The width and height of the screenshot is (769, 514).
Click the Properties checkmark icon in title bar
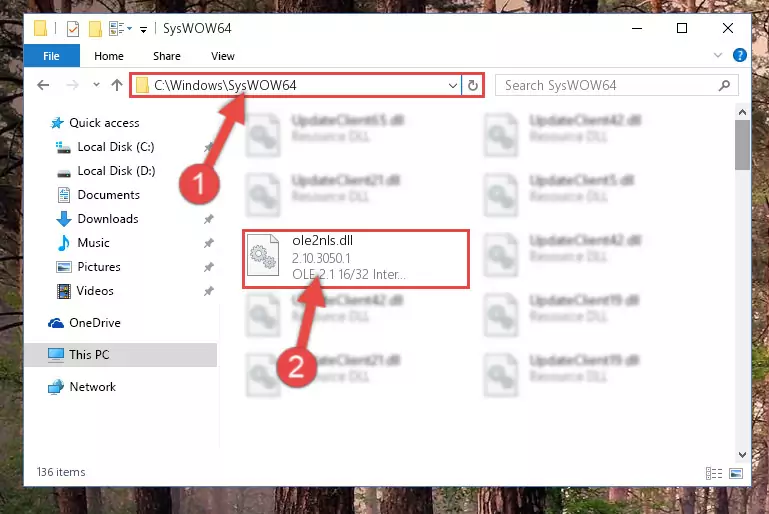(73, 29)
